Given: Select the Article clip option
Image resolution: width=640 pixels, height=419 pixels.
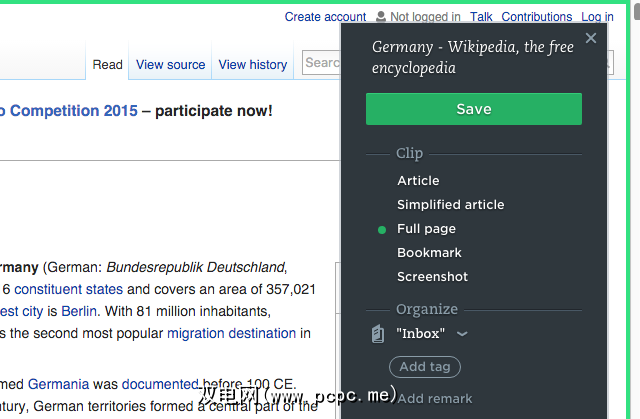Looking at the screenshot, I should (418, 180).
